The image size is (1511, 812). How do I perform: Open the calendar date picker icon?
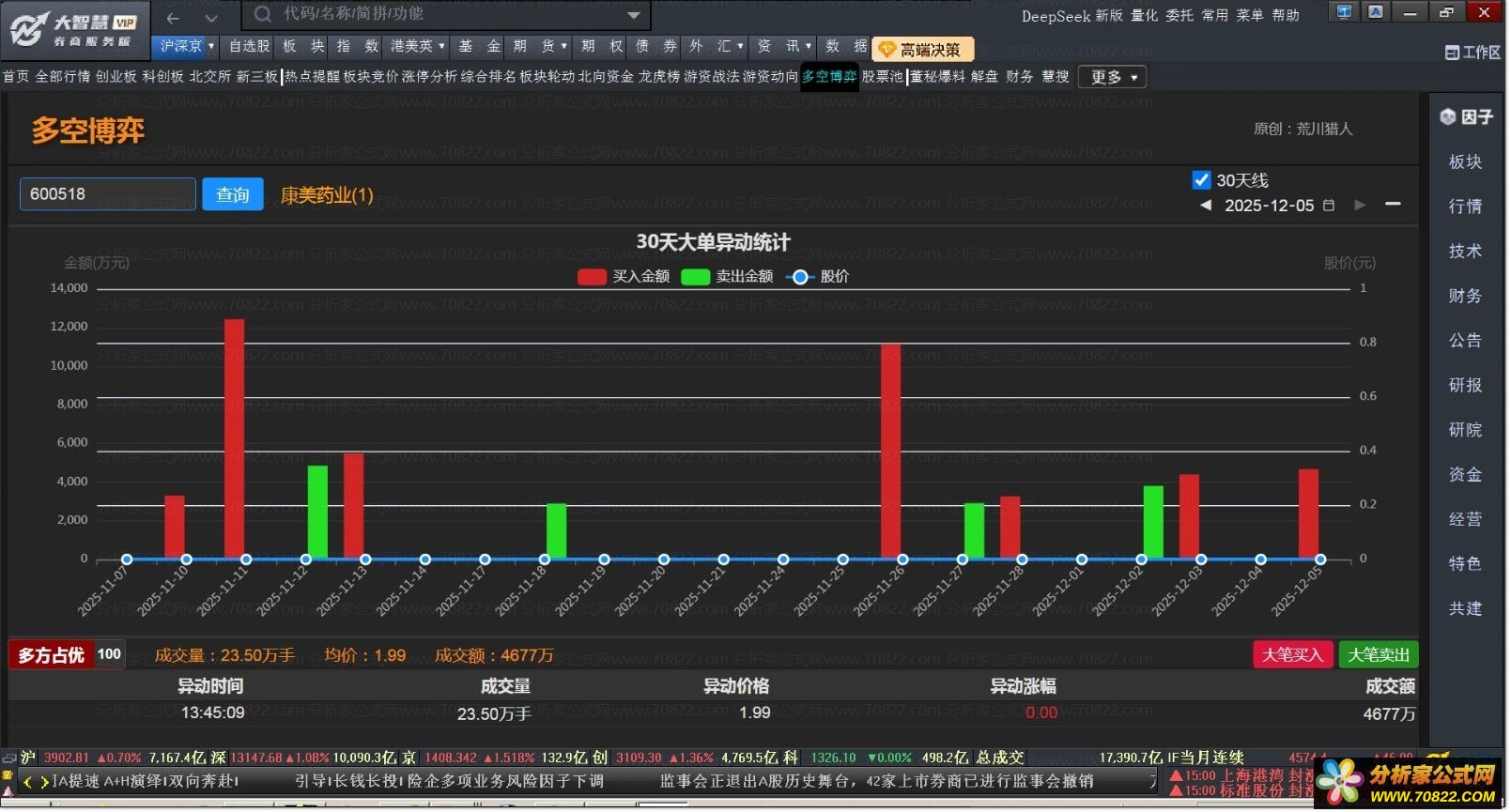point(1329,206)
